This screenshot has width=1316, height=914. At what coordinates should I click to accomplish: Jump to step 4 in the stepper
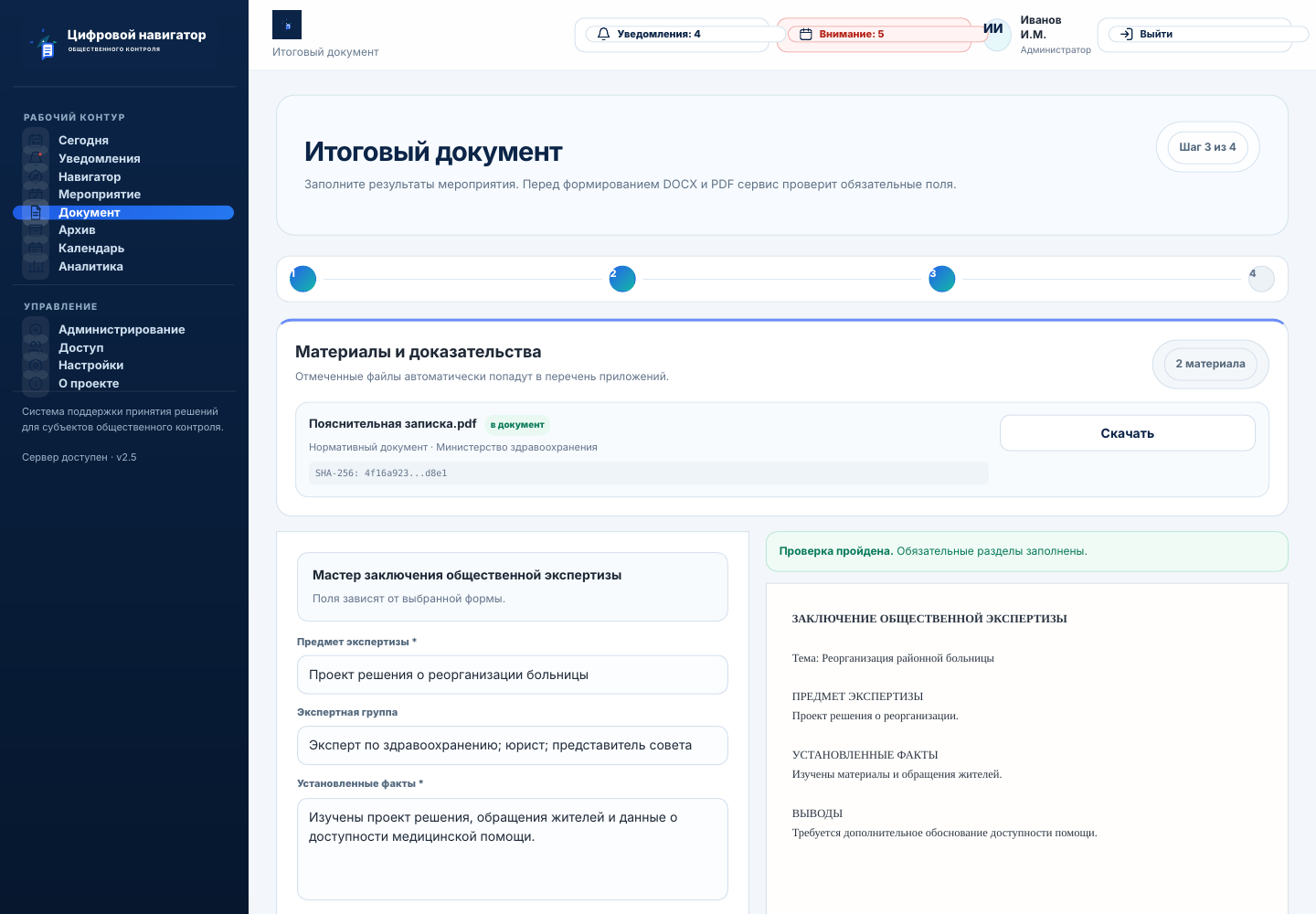(1261, 279)
